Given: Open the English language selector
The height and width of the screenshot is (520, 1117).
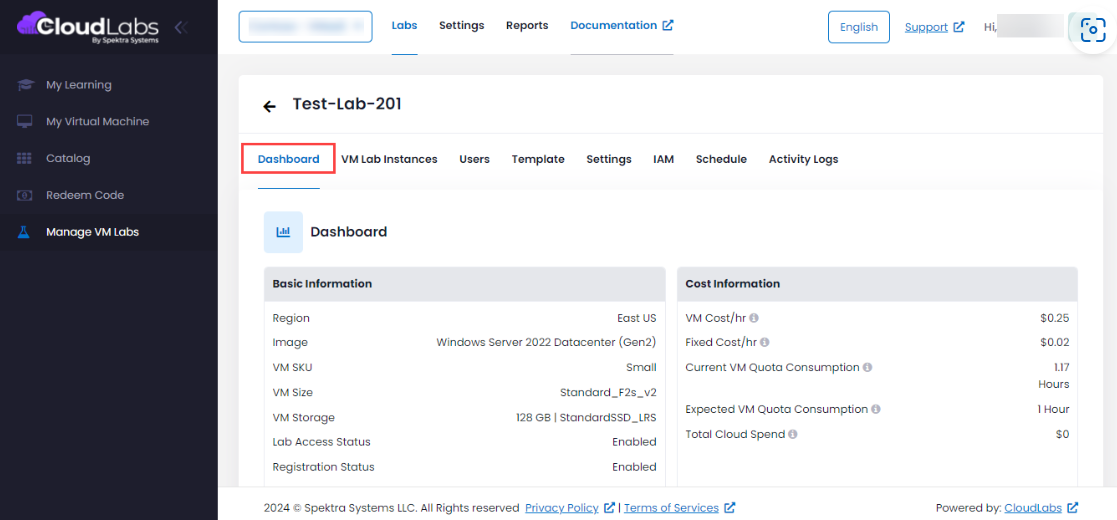Looking at the screenshot, I should coord(859,27).
